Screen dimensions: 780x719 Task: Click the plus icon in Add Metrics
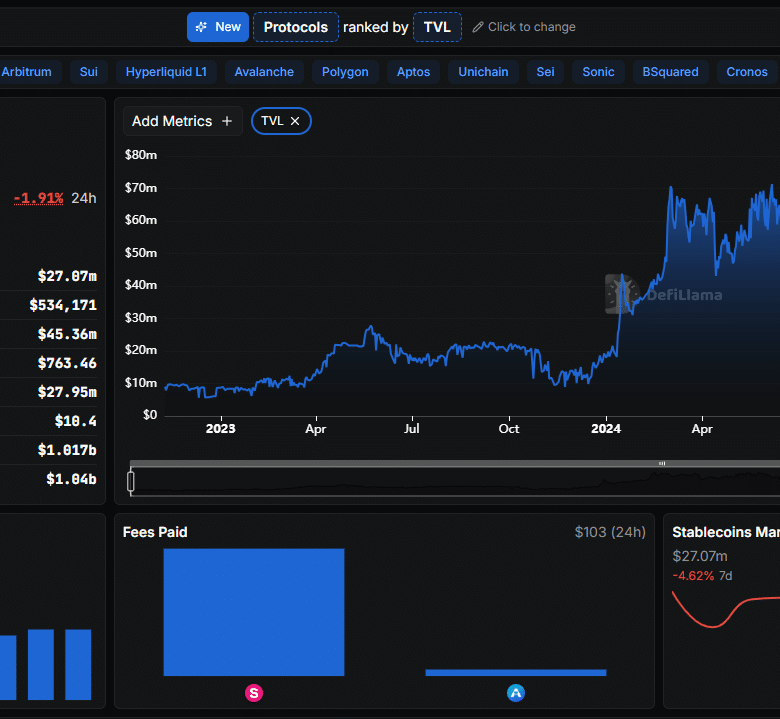227,121
